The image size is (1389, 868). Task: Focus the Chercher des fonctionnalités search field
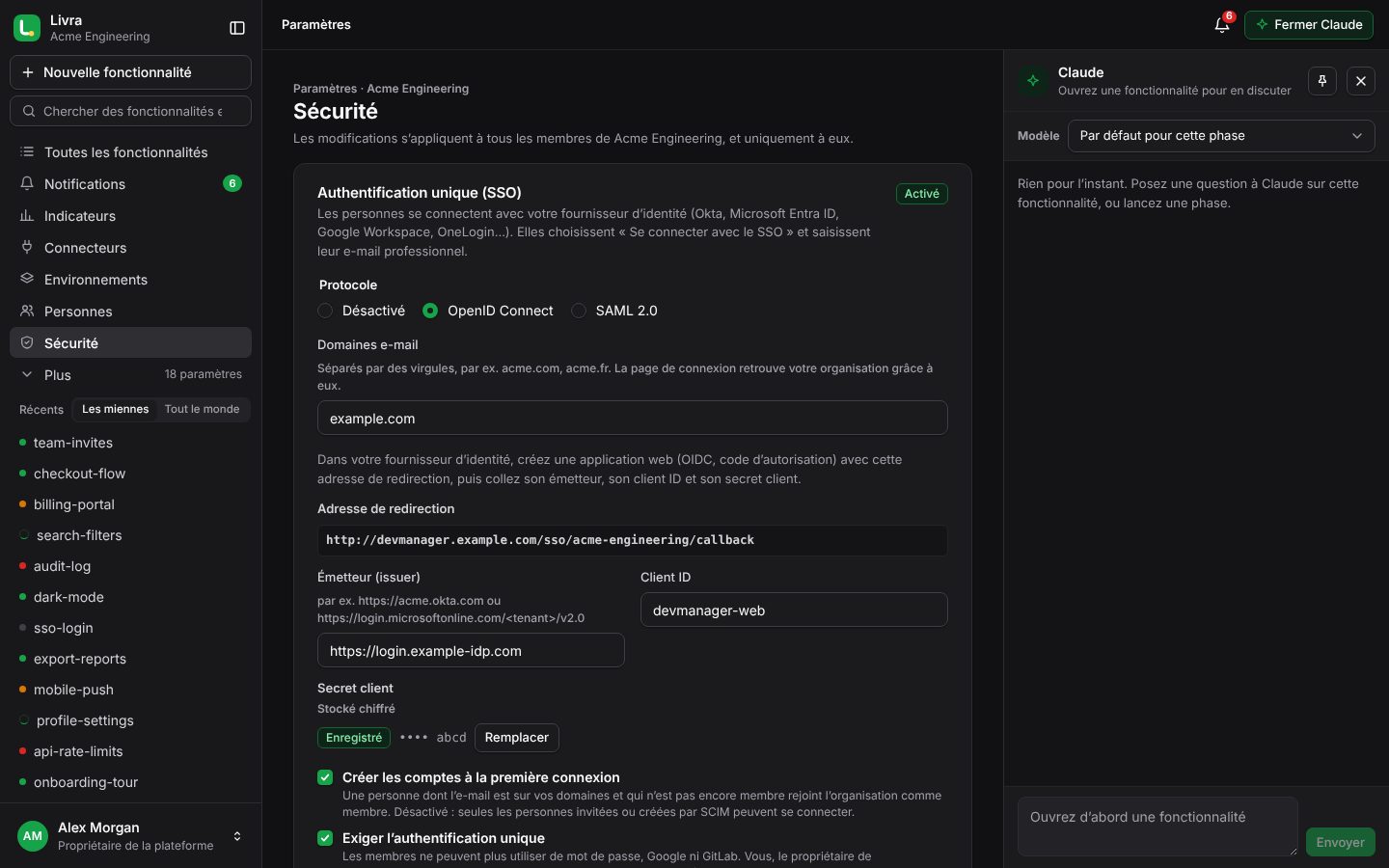pyautogui.click(x=130, y=111)
